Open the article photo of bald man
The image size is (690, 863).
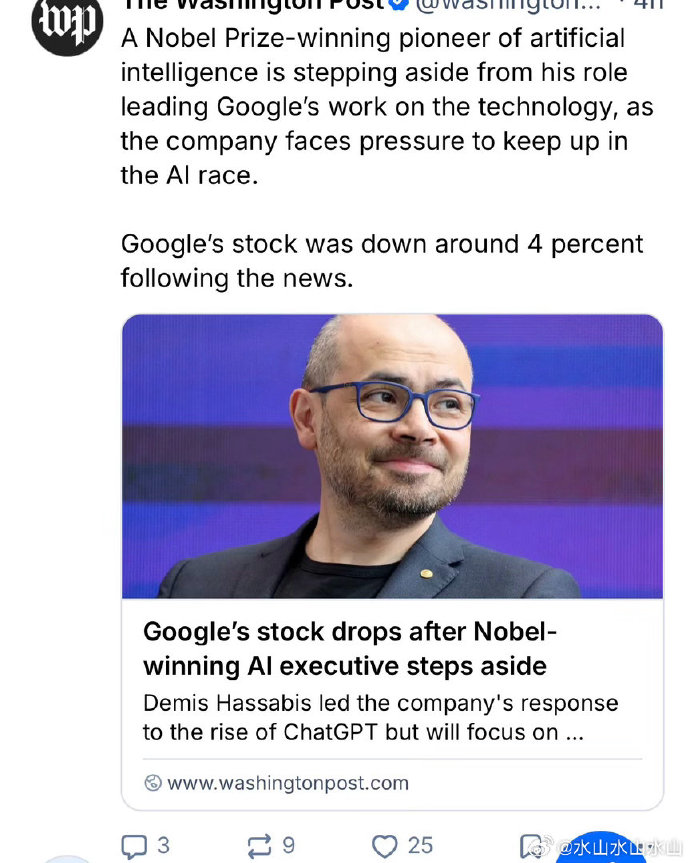pyautogui.click(x=392, y=456)
